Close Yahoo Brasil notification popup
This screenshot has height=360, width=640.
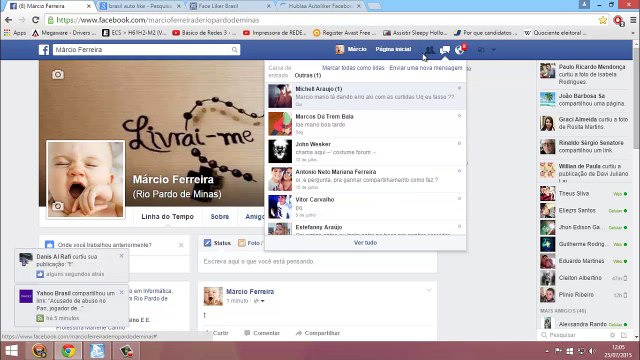tap(121, 293)
